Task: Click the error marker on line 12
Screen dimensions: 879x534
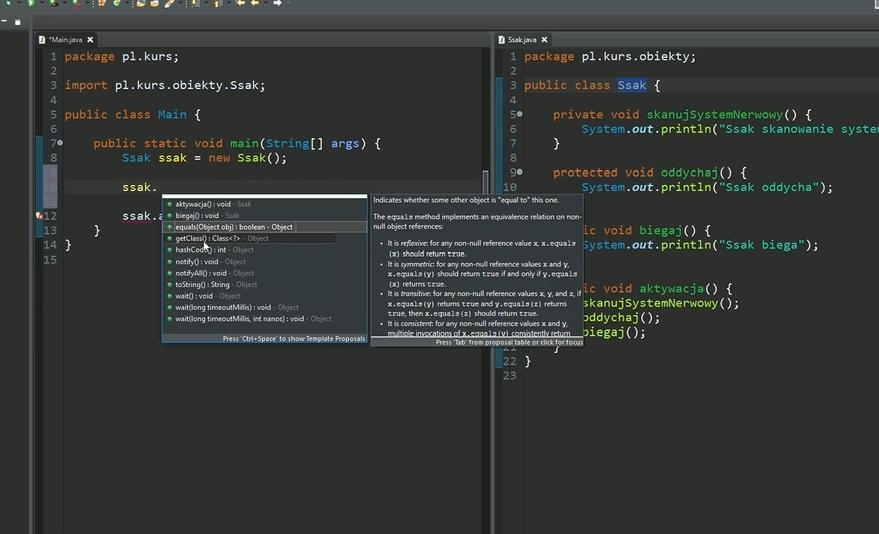Action: (39, 216)
